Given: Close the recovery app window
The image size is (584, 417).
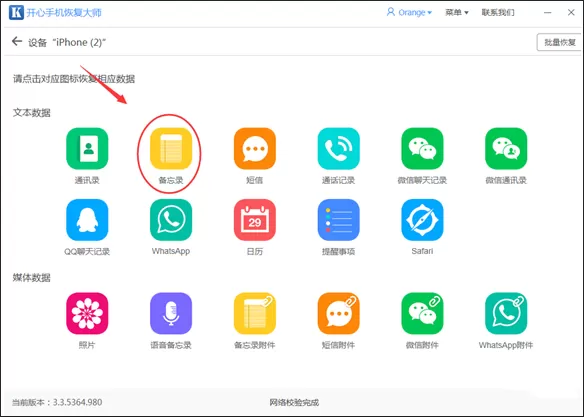Looking at the screenshot, I should [571, 12].
